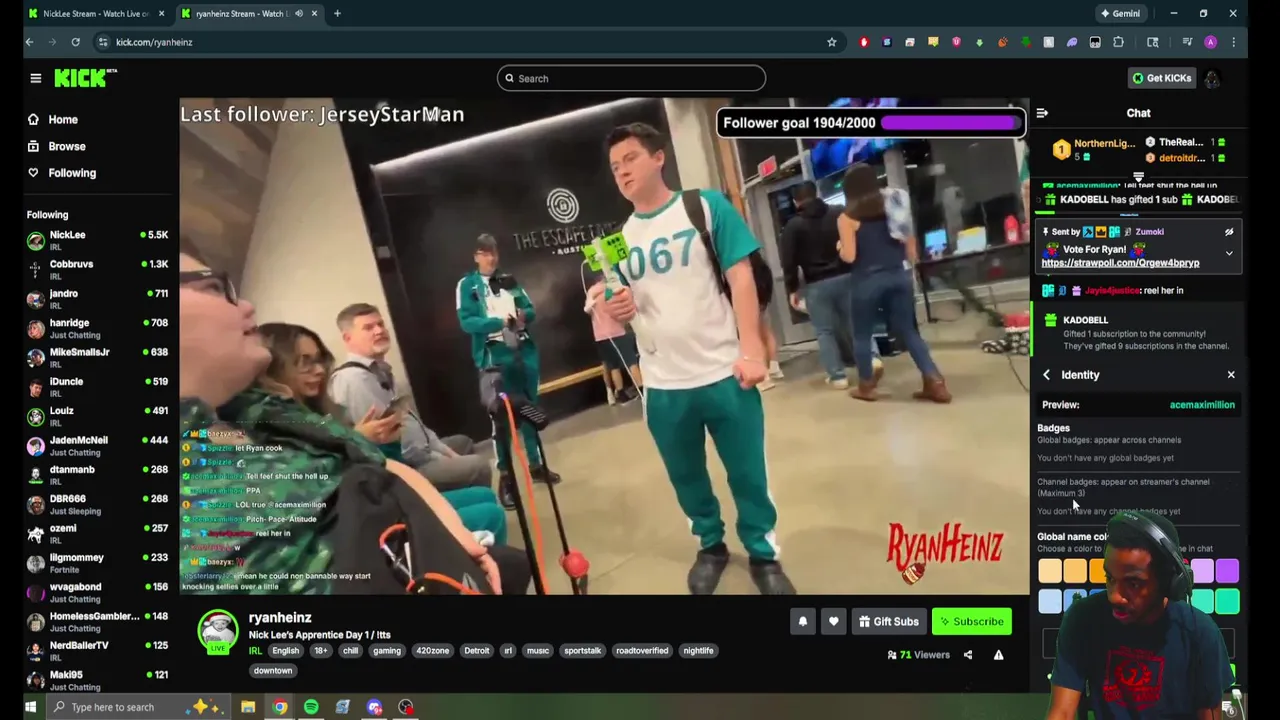Image resolution: width=1280 pixels, height=720 pixels.
Task: Open the Chrome extensions puzzle icon
Action: (1118, 42)
